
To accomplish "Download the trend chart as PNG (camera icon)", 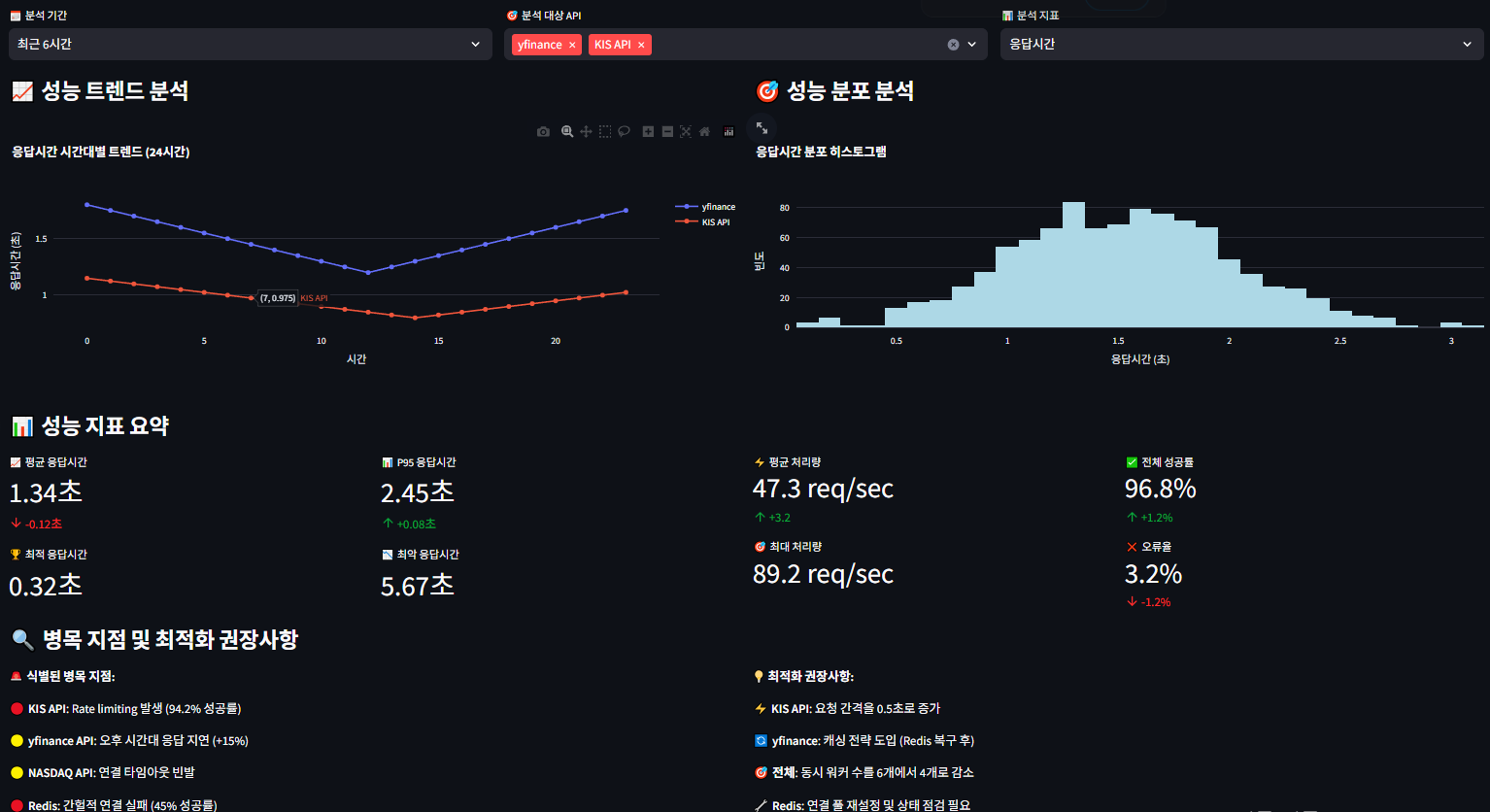I will (x=543, y=132).
